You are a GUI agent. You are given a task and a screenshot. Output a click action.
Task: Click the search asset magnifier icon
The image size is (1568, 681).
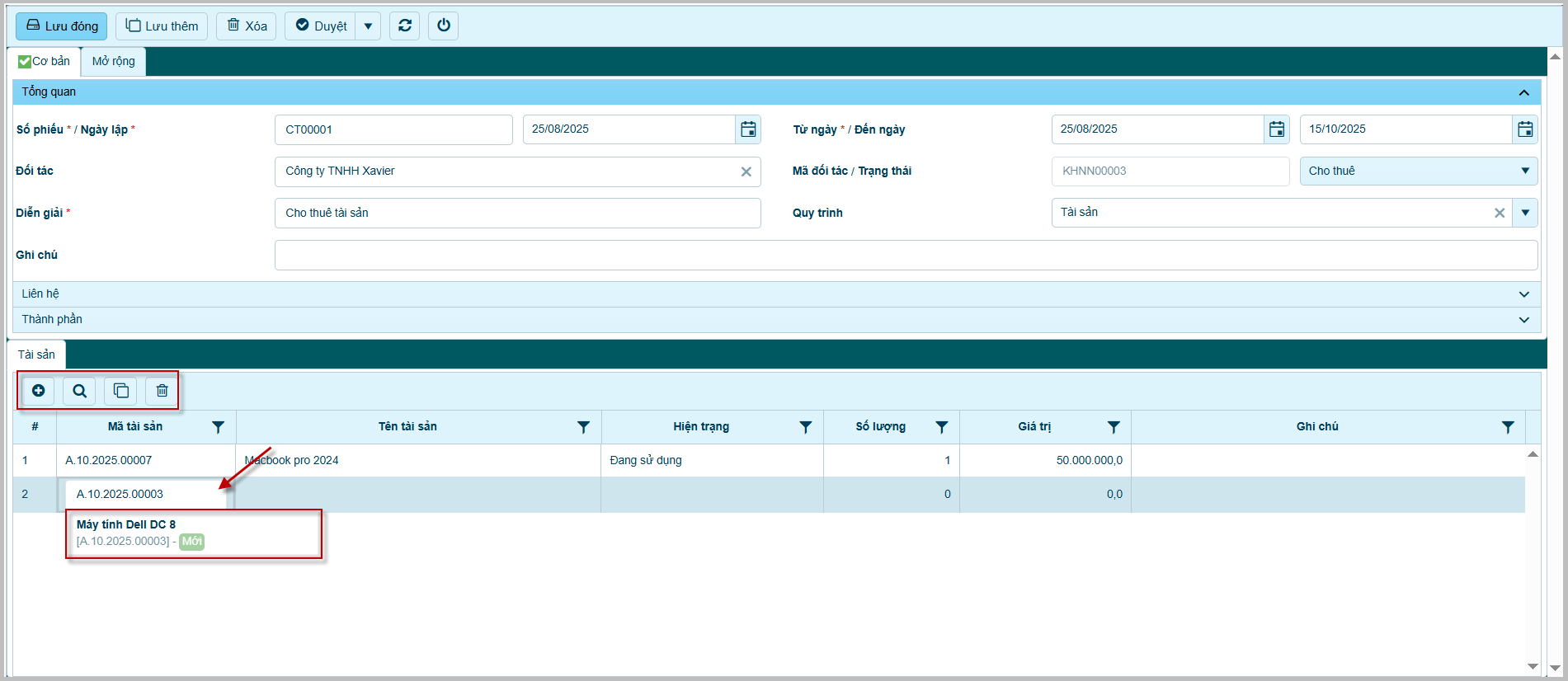79,391
